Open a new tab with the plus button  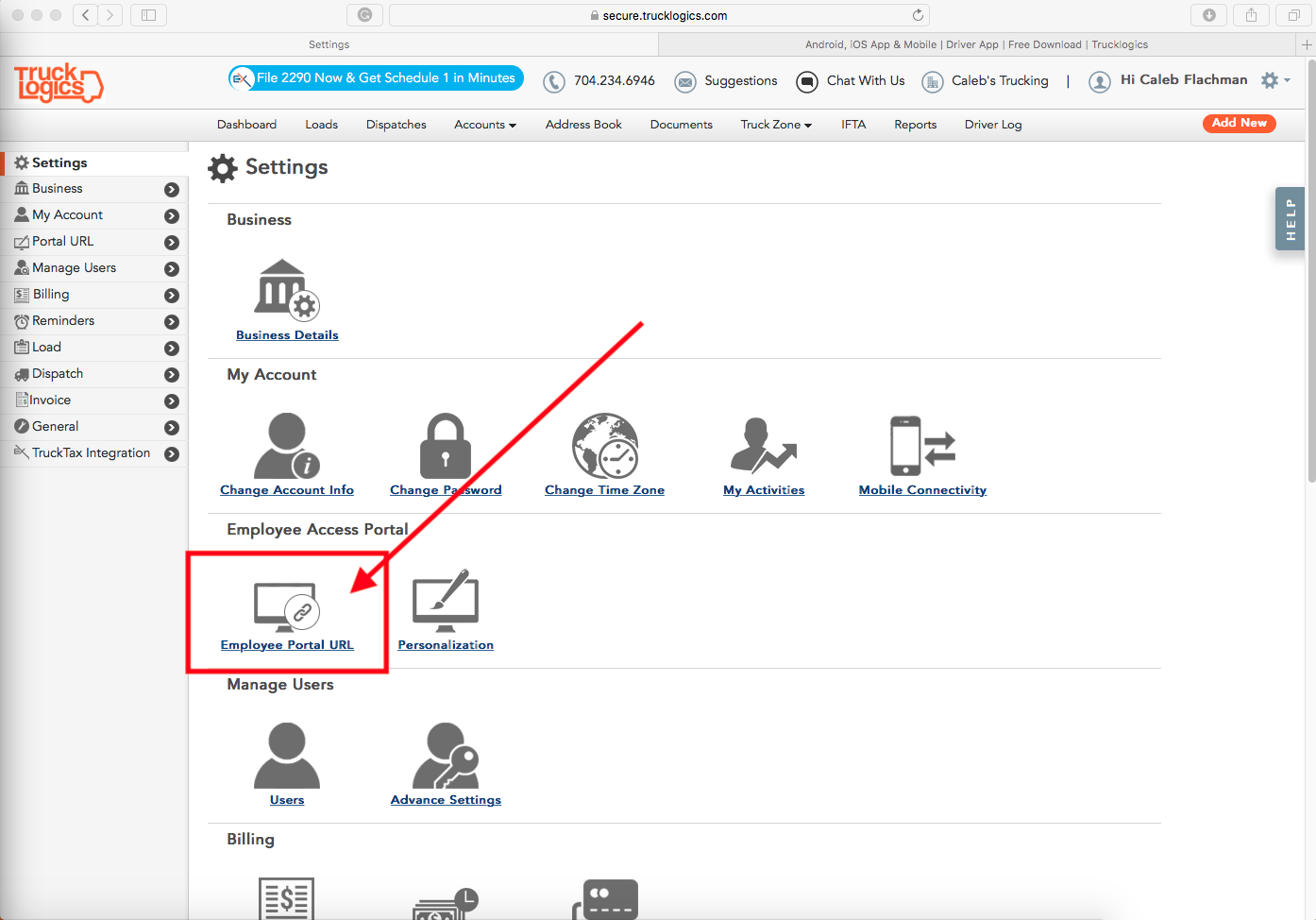pyautogui.click(x=1307, y=44)
